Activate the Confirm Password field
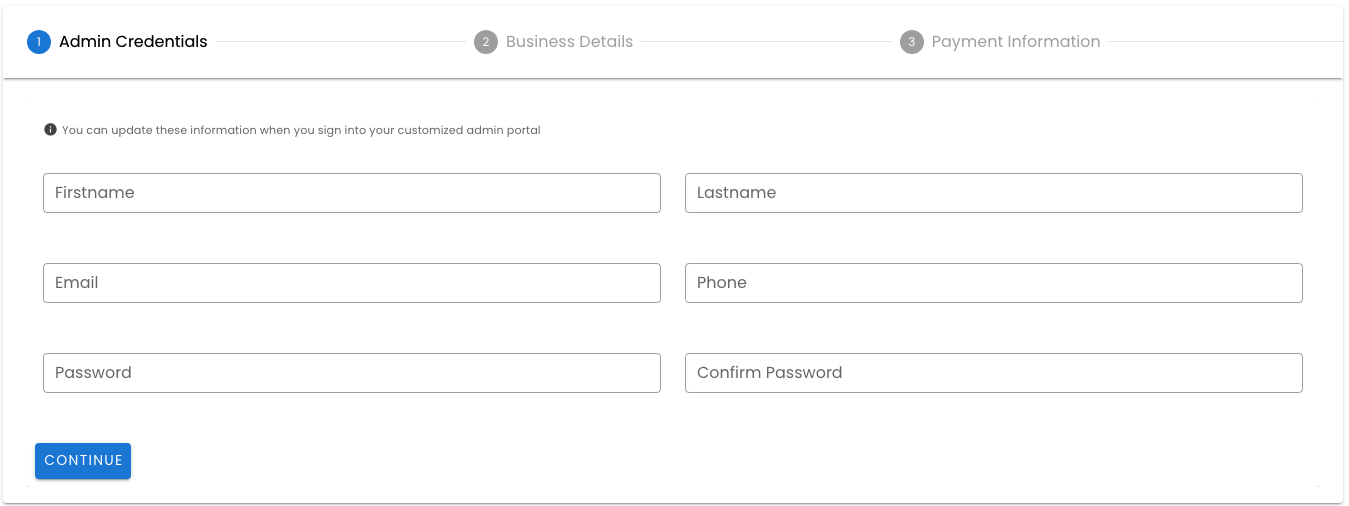 click(993, 373)
